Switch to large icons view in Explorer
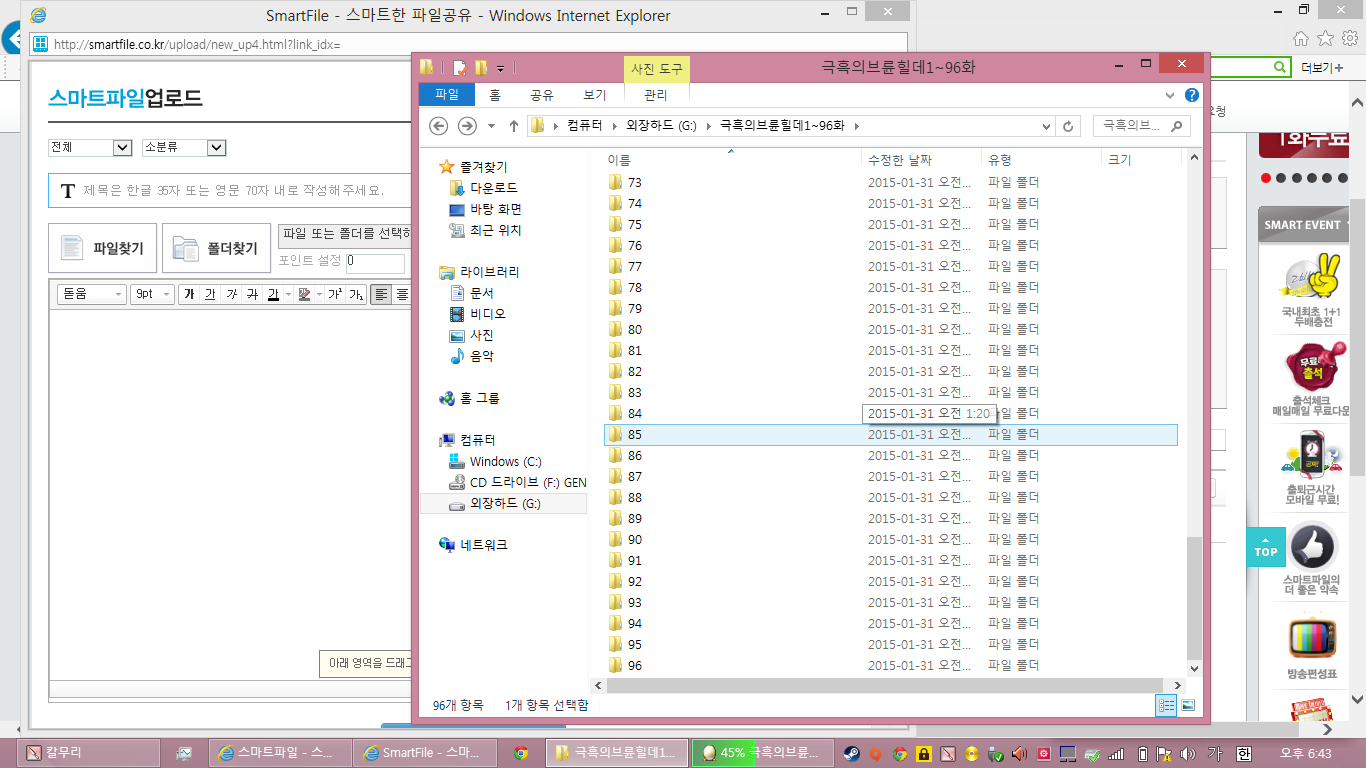 [x=1188, y=705]
